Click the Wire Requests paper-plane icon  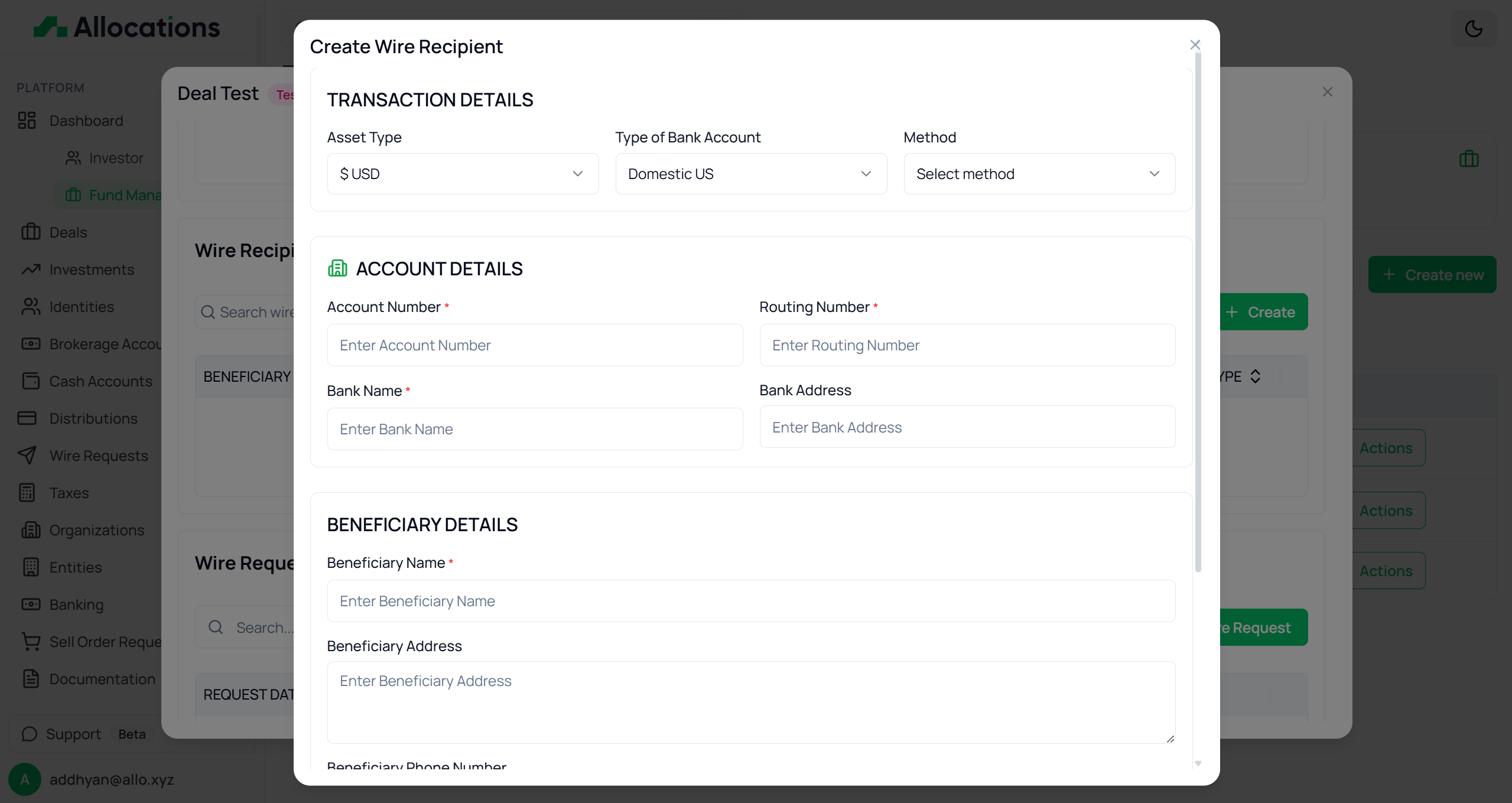point(28,455)
